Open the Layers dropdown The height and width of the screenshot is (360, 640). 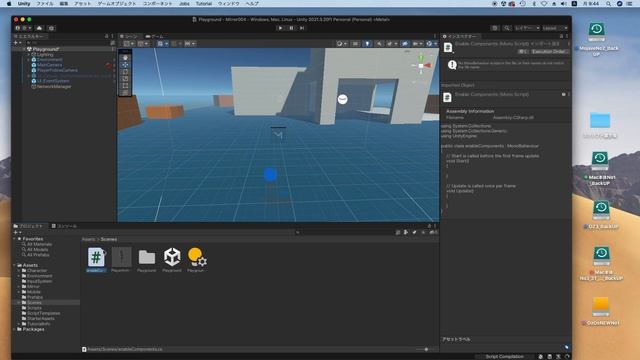[x=527, y=28]
